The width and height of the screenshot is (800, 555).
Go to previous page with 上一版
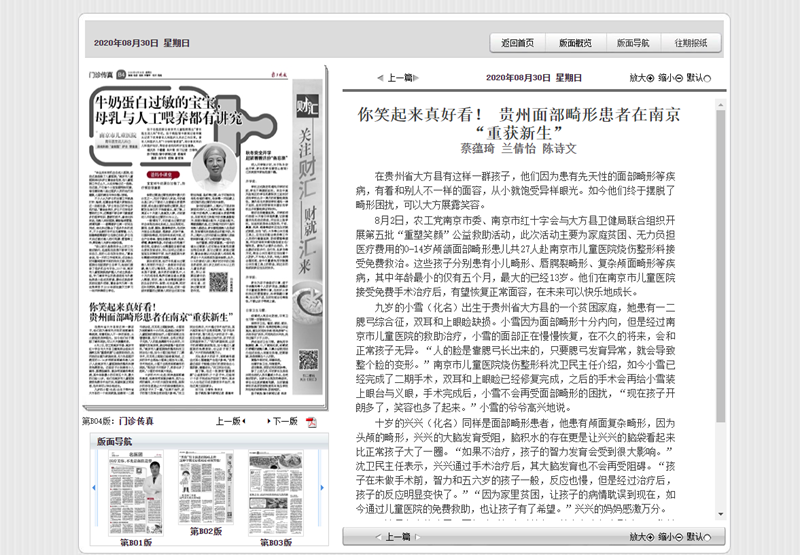(231, 421)
